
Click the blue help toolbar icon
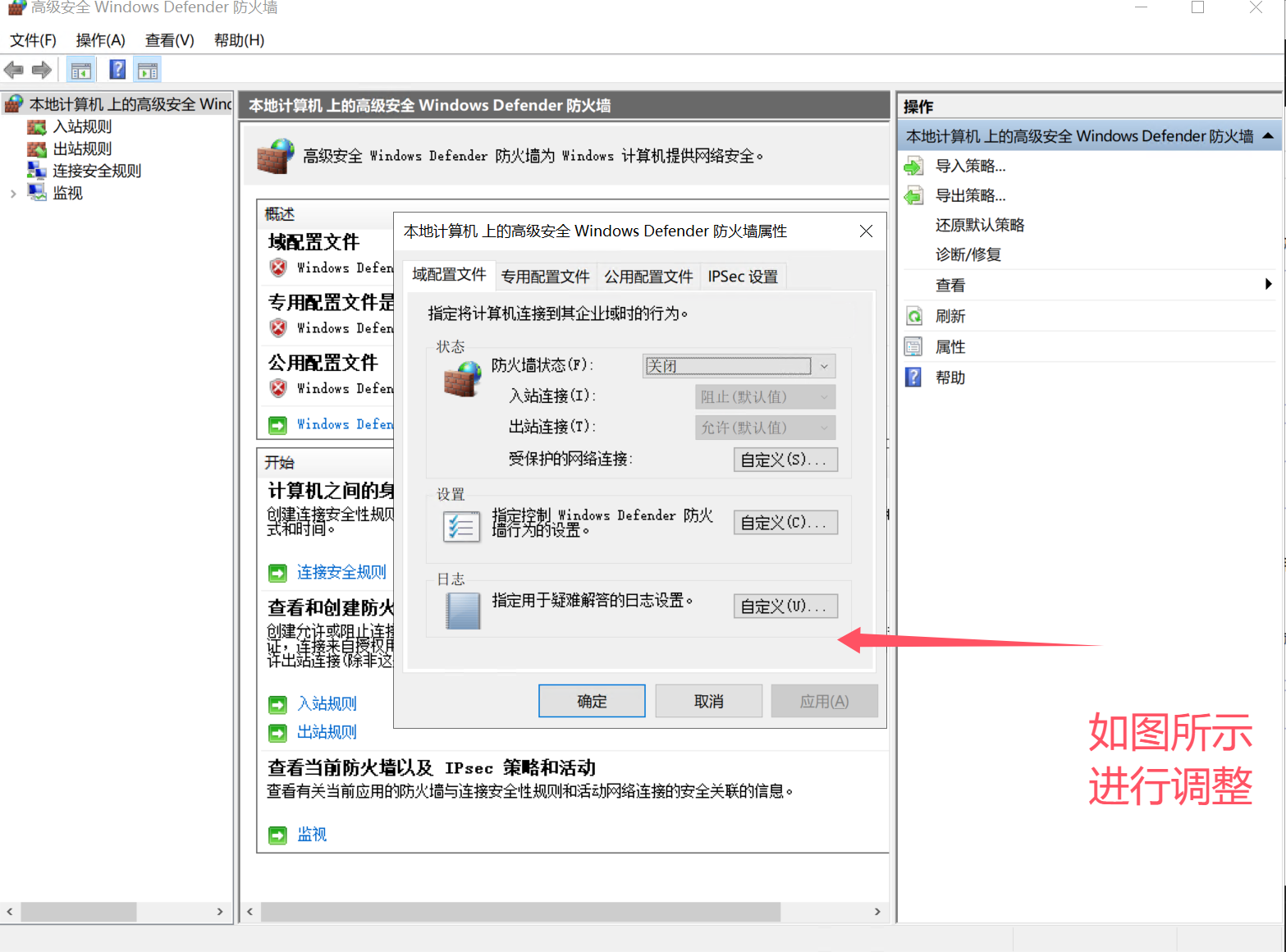(x=117, y=70)
